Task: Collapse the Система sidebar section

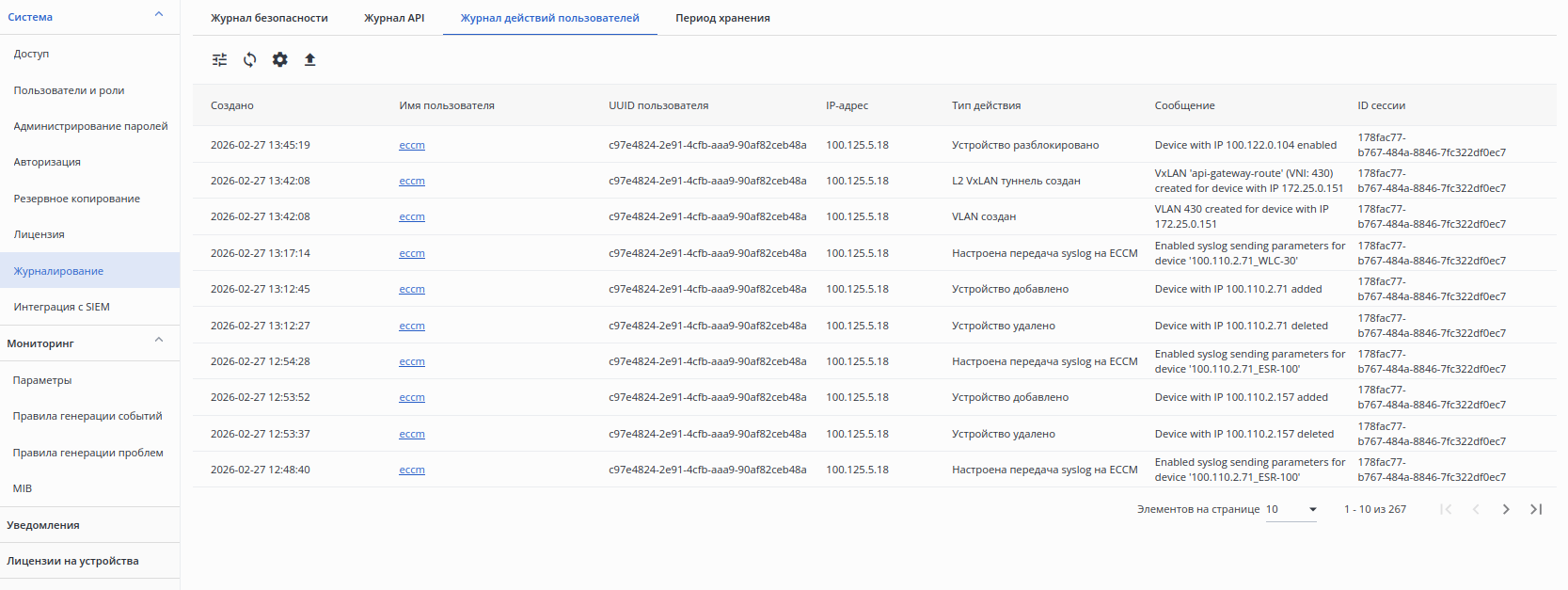Action: click(159, 15)
